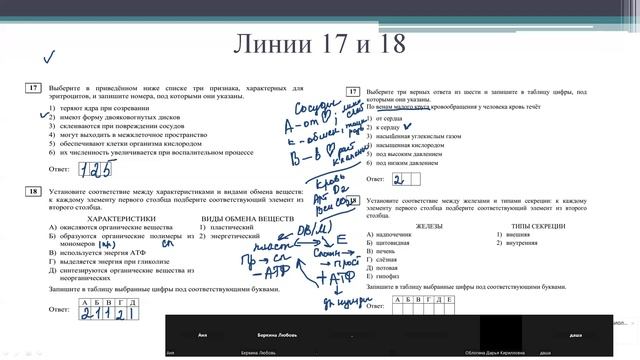
Task: Click gland item 'потовая'
Action: tap(387, 268)
